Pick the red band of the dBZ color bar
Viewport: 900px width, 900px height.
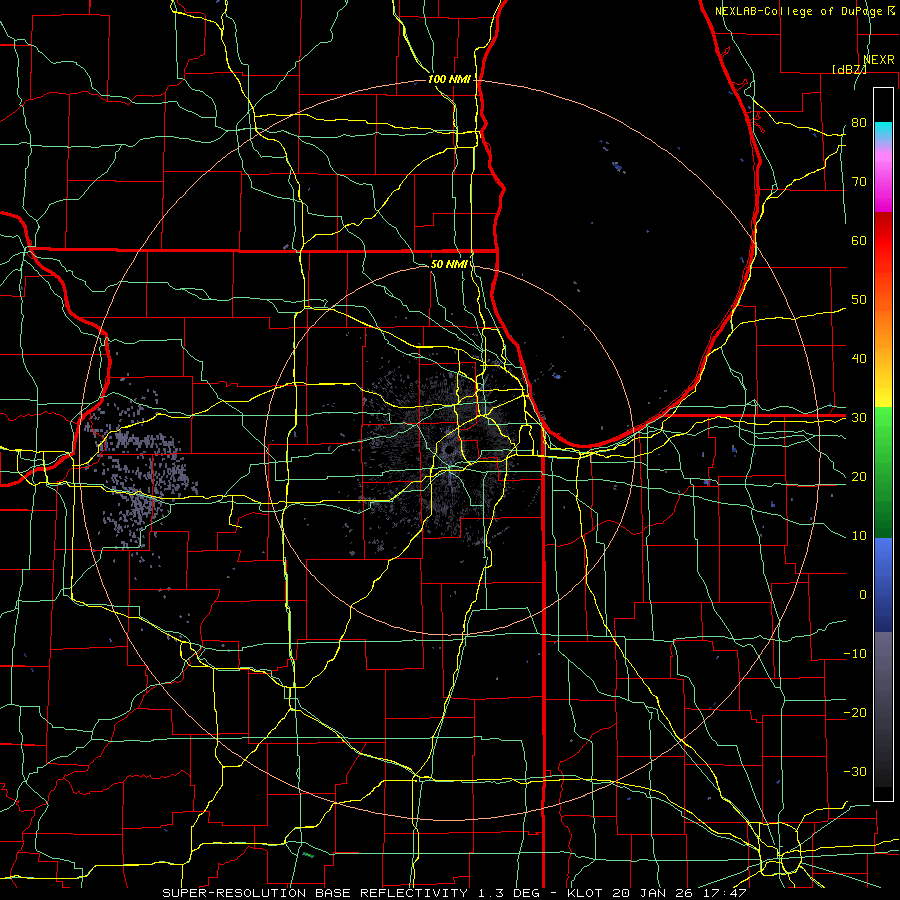883,241
